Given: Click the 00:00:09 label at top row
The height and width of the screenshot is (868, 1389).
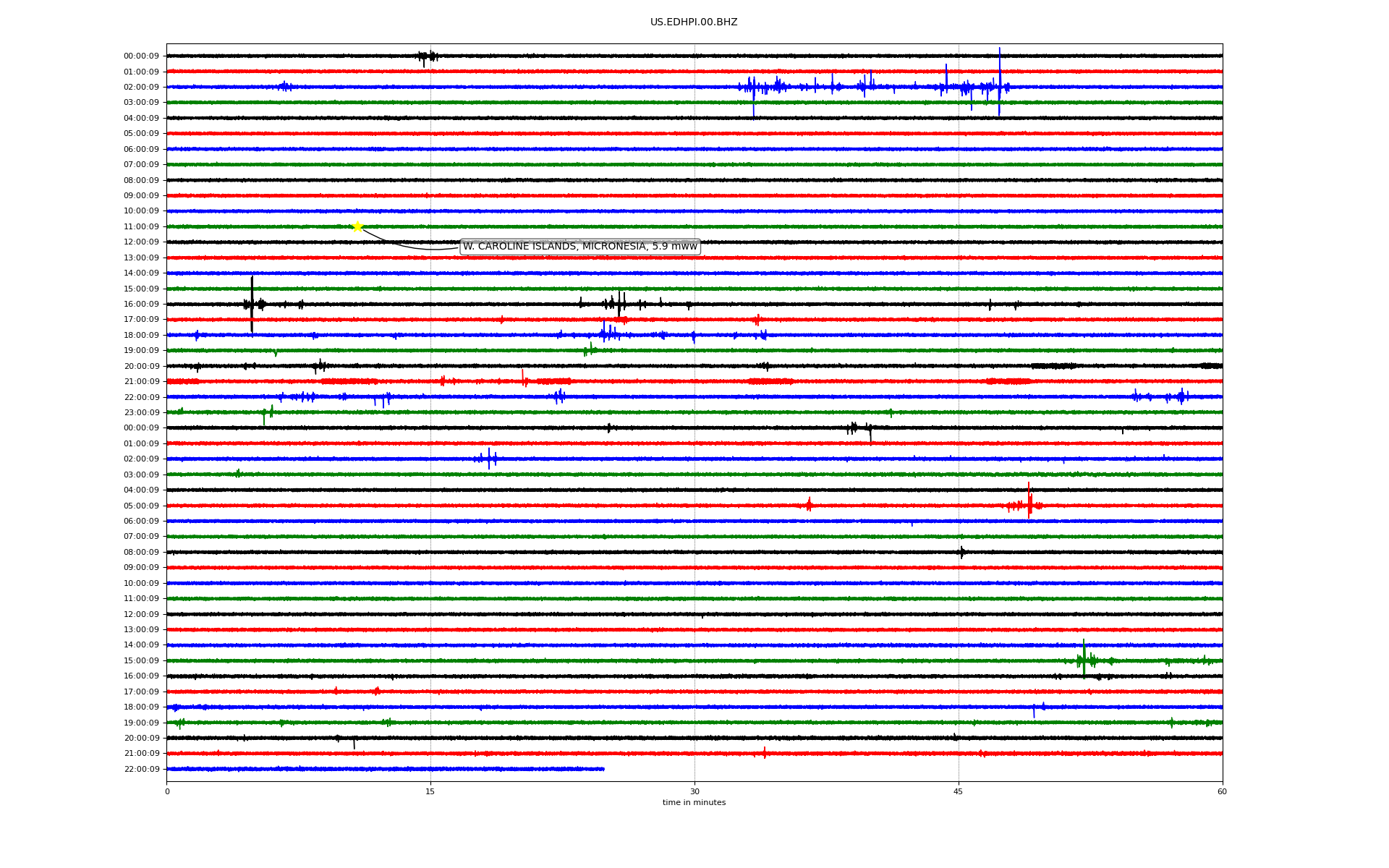Looking at the screenshot, I should [141, 56].
